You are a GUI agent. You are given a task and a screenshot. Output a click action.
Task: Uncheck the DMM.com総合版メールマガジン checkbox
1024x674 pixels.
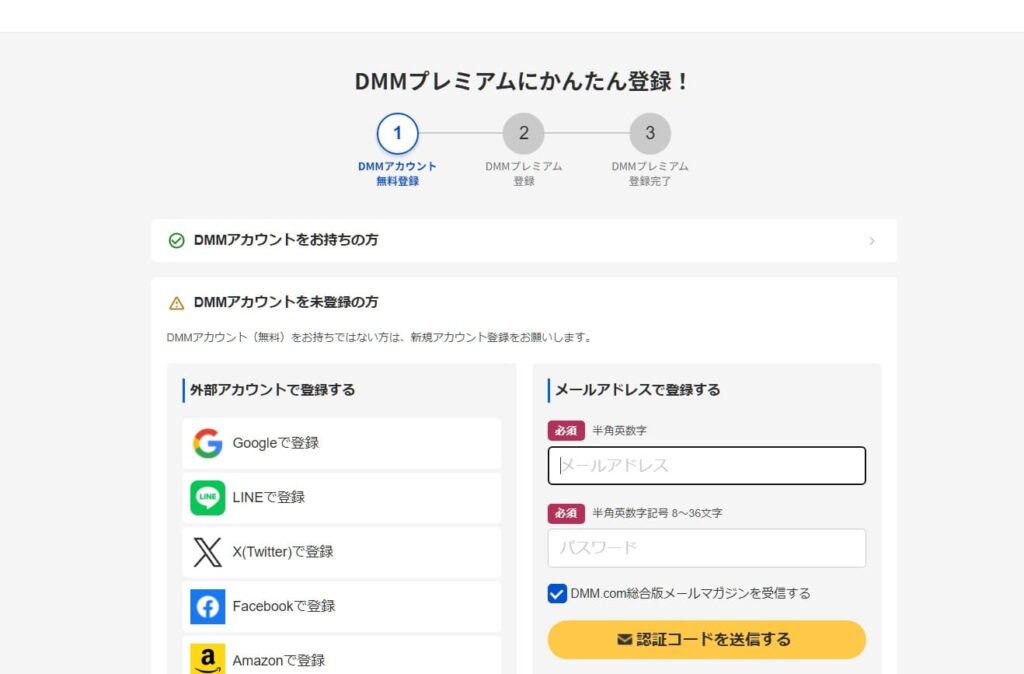point(557,594)
